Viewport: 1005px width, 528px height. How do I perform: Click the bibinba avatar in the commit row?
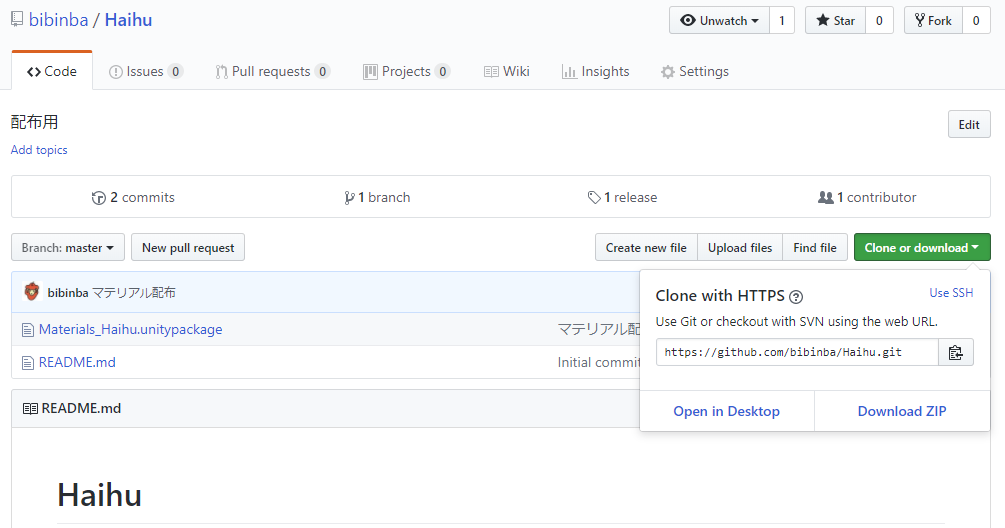pyautogui.click(x=31, y=292)
